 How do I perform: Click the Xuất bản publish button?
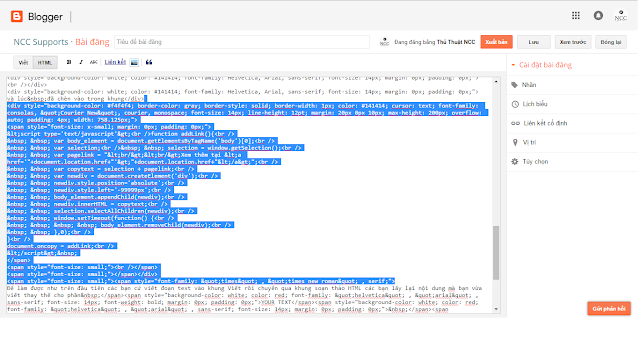coord(496,42)
